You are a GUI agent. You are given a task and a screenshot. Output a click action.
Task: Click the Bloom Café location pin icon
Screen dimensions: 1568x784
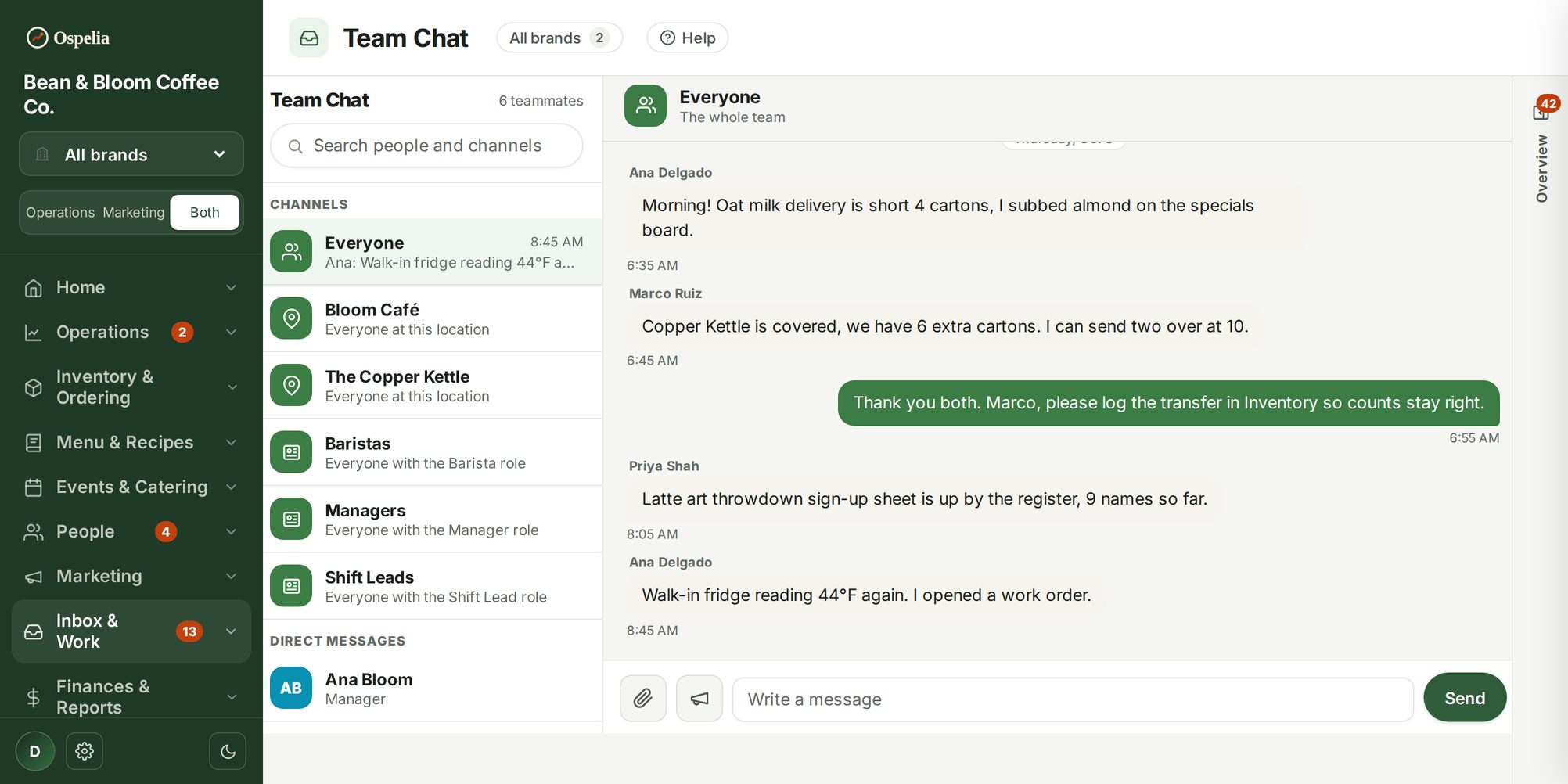pyautogui.click(x=291, y=318)
